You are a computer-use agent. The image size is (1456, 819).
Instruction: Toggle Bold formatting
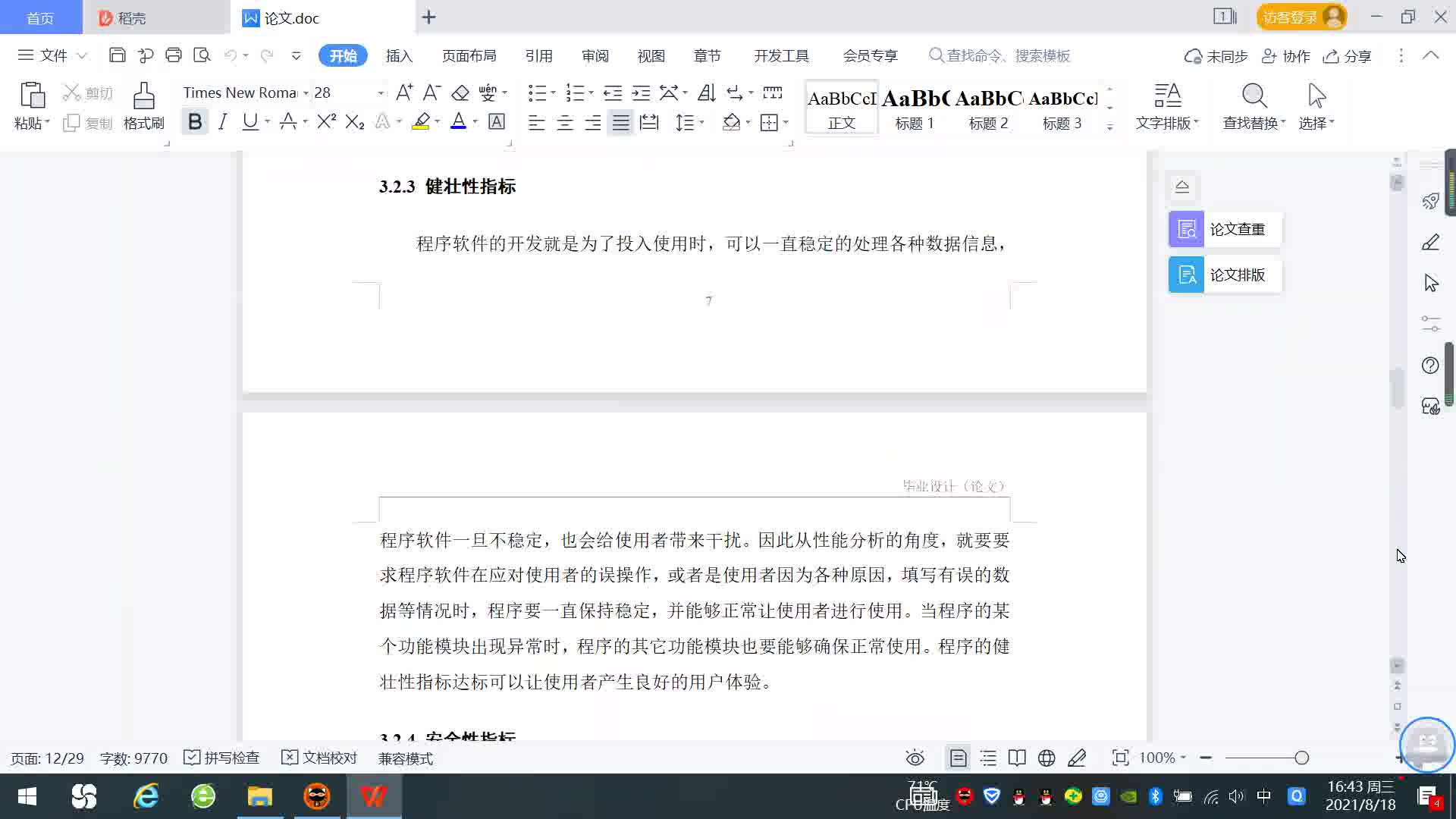pyautogui.click(x=195, y=122)
